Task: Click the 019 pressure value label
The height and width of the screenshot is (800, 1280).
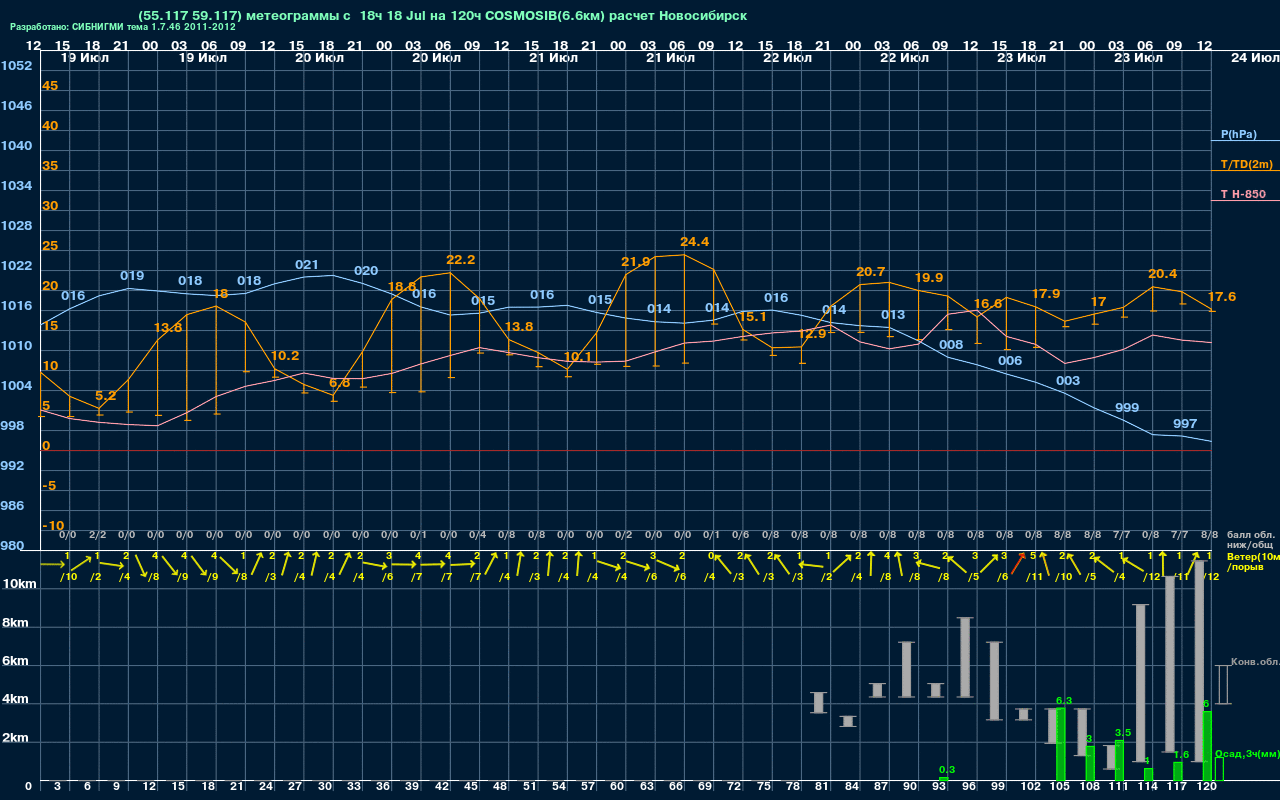Action: pos(132,276)
